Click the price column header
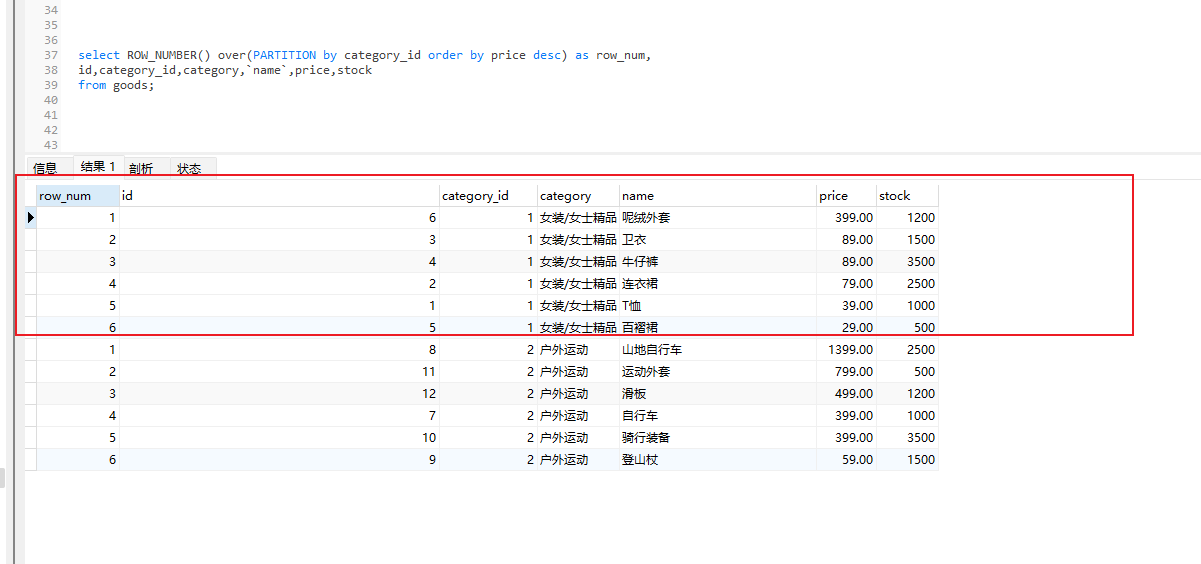1201x564 pixels. 846,196
